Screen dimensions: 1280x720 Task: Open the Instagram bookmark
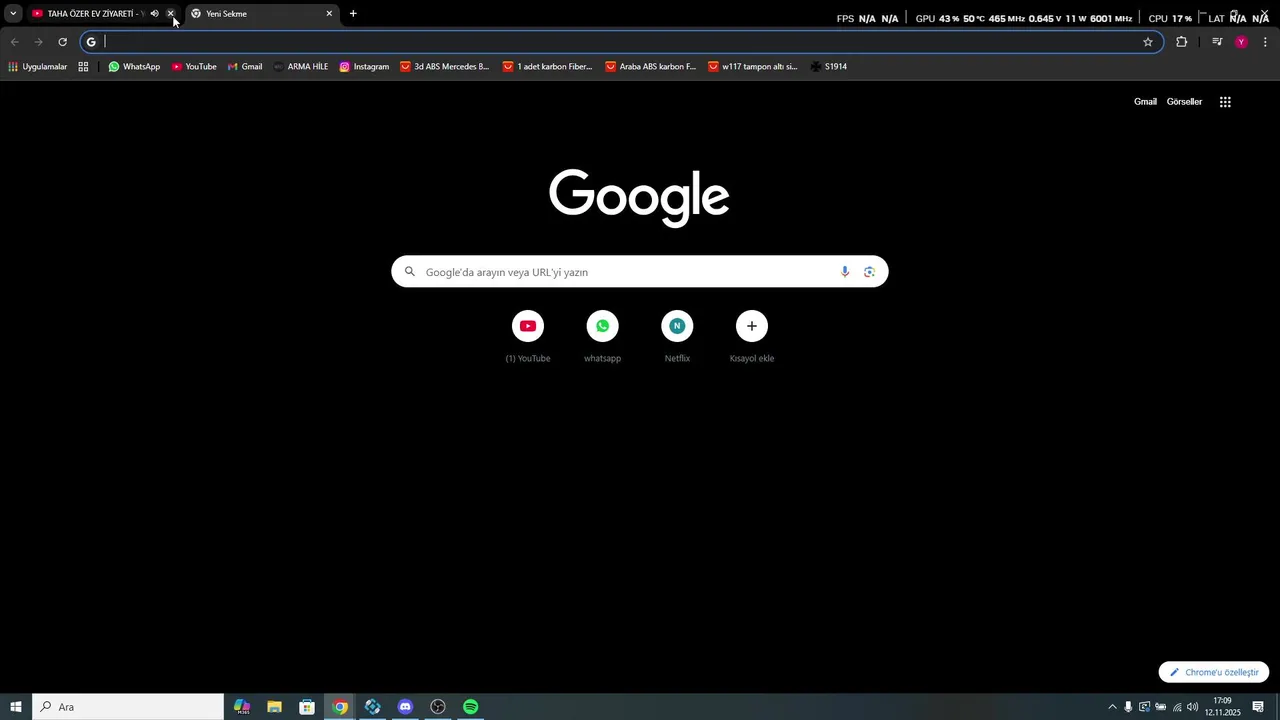[x=364, y=67]
